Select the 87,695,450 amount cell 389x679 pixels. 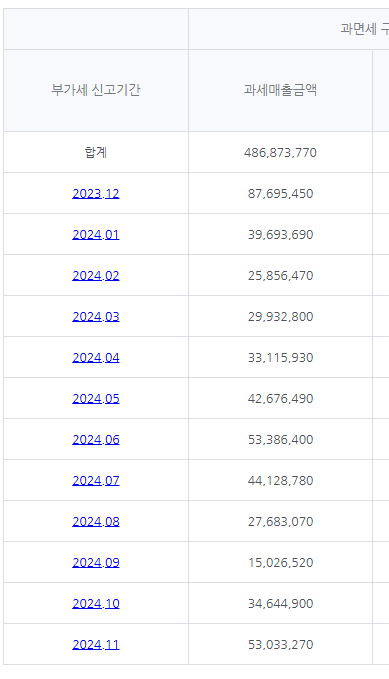point(280,193)
